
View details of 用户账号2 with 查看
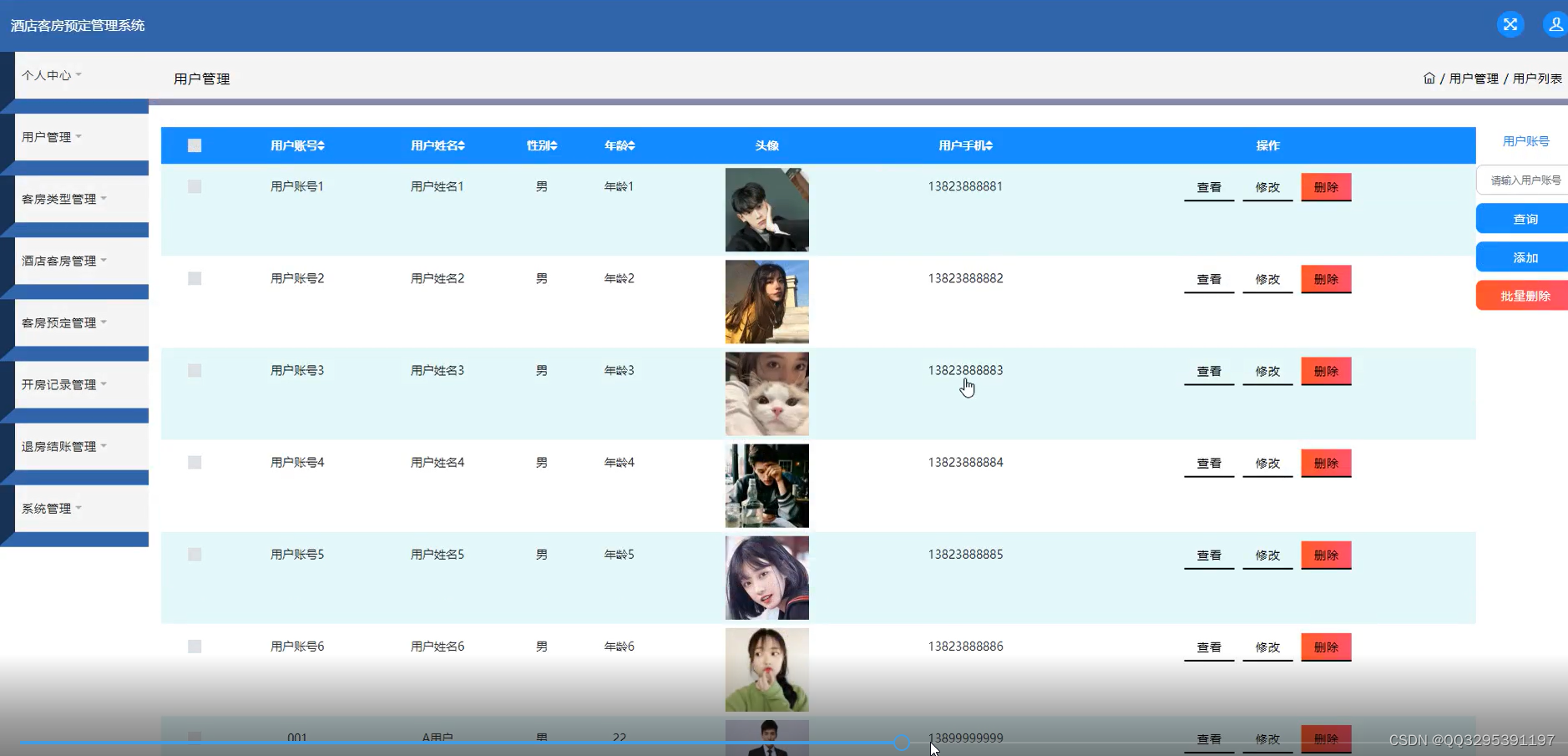[x=1209, y=279]
